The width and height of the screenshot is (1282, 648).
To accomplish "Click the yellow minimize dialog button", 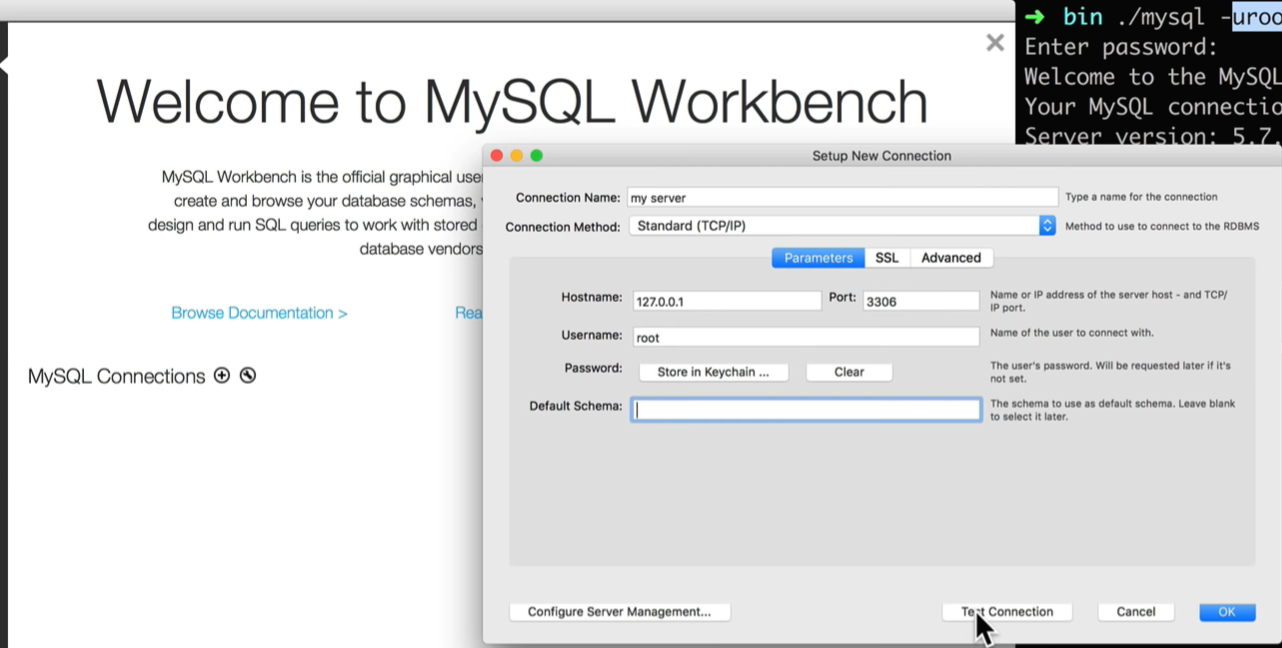I will tap(517, 156).
